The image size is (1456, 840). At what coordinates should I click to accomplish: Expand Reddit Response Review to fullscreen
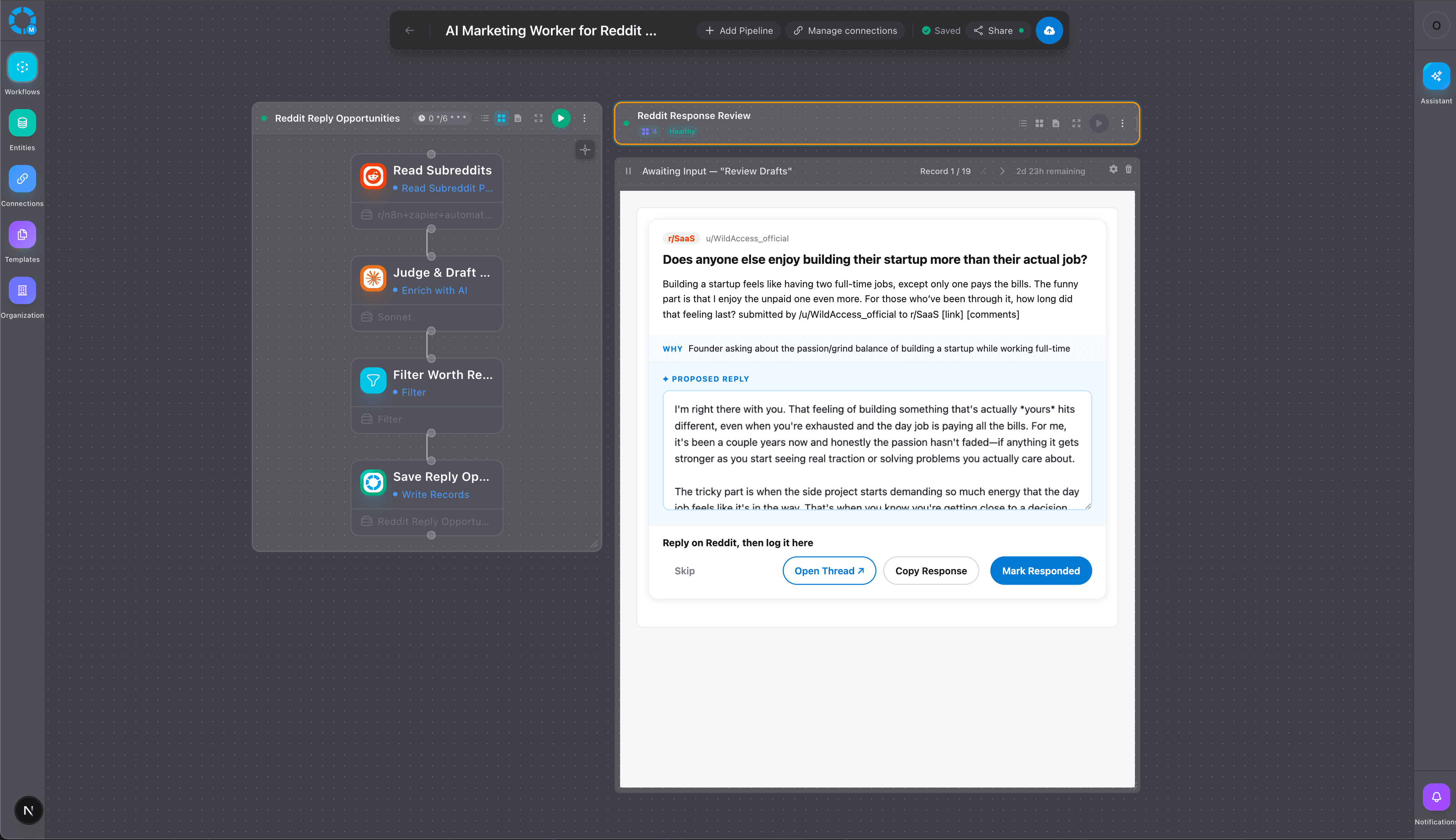point(1076,124)
